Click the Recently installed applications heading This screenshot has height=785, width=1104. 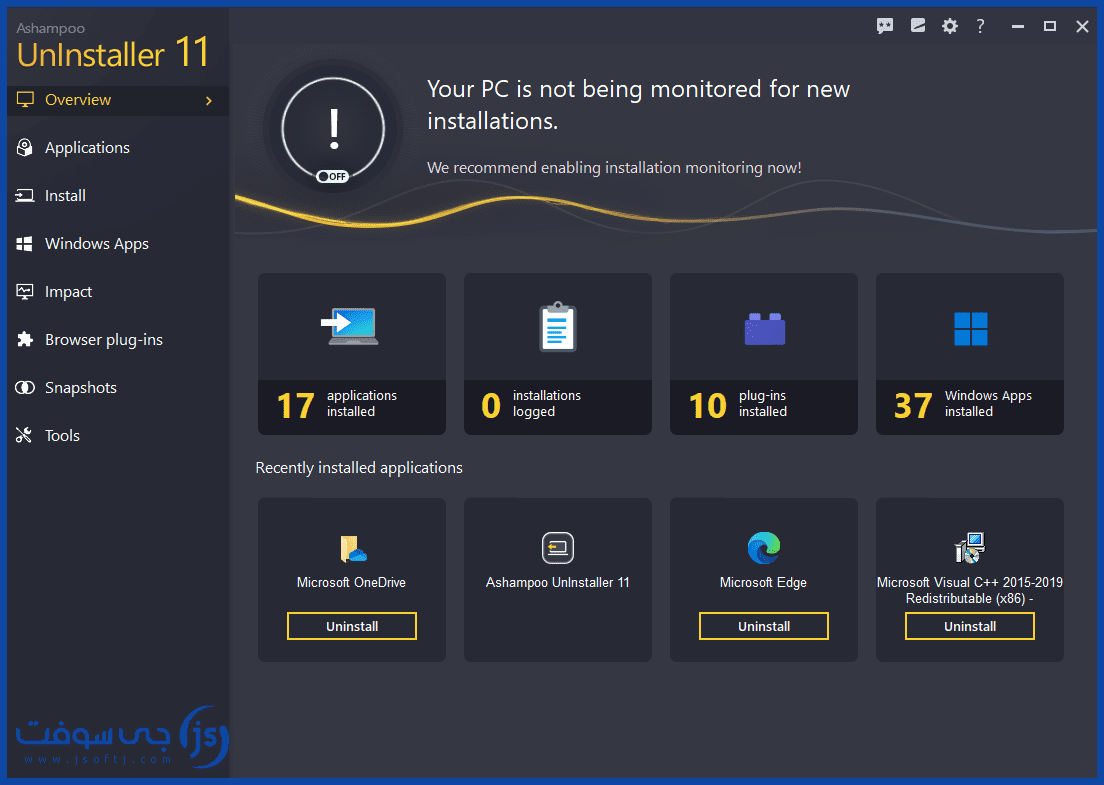click(x=359, y=468)
